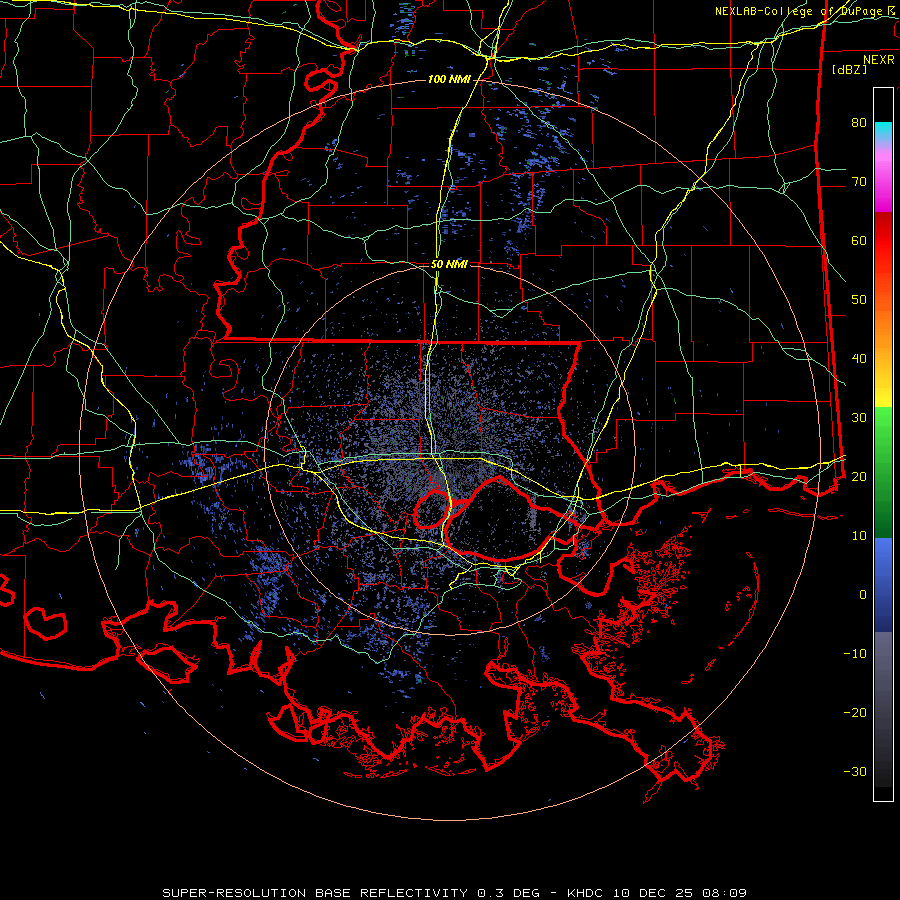The width and height of the screenshot is (900, 900).
Task: Click the "60" dBZ scale value
Action: [x=859, y=240]
